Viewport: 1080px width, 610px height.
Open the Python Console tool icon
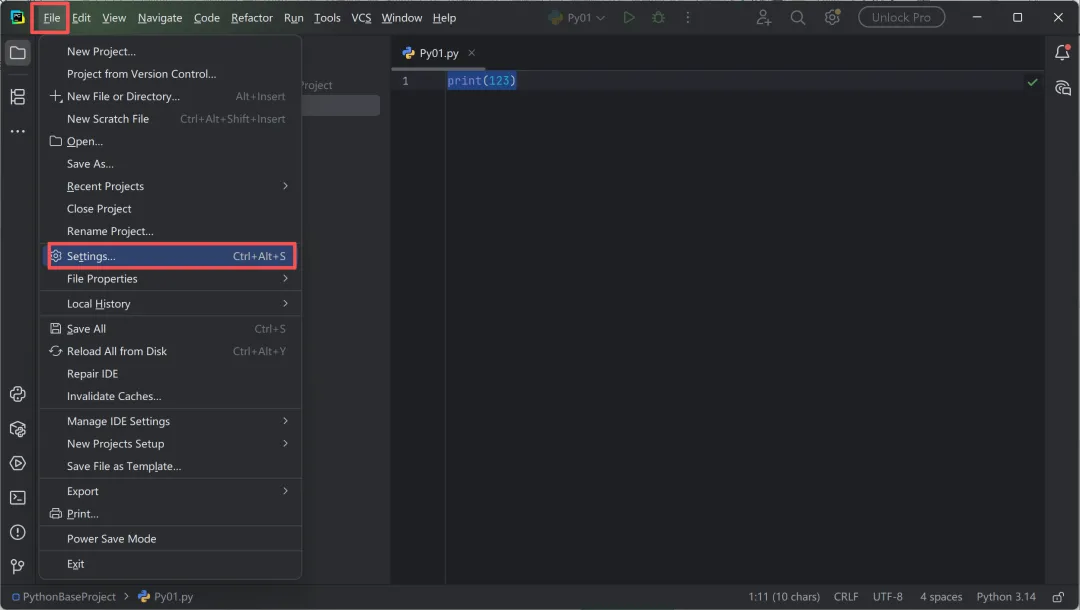pyautogui.click(x=18, y=394)
